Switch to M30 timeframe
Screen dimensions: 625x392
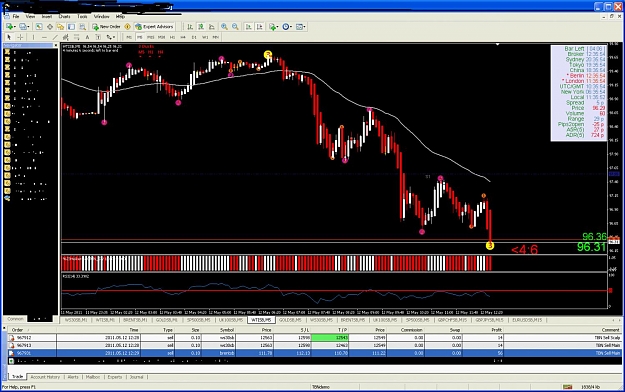pyautogui.click(x=161, y=37)
